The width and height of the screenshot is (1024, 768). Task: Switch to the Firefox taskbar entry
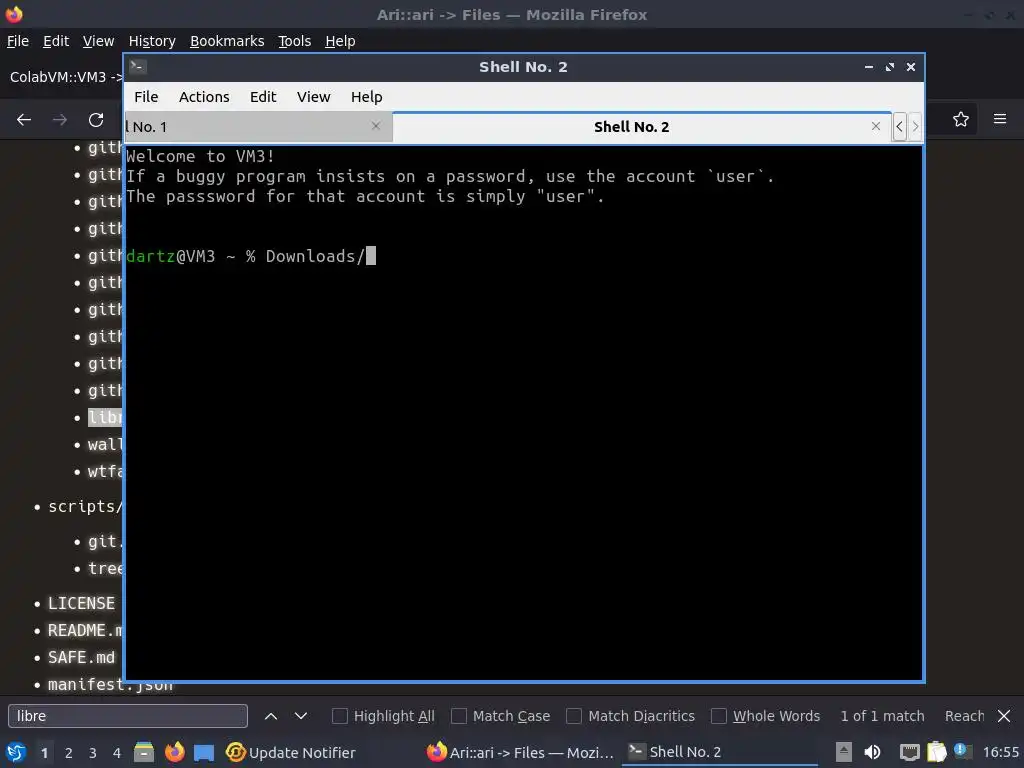click(x=520, y=752)
